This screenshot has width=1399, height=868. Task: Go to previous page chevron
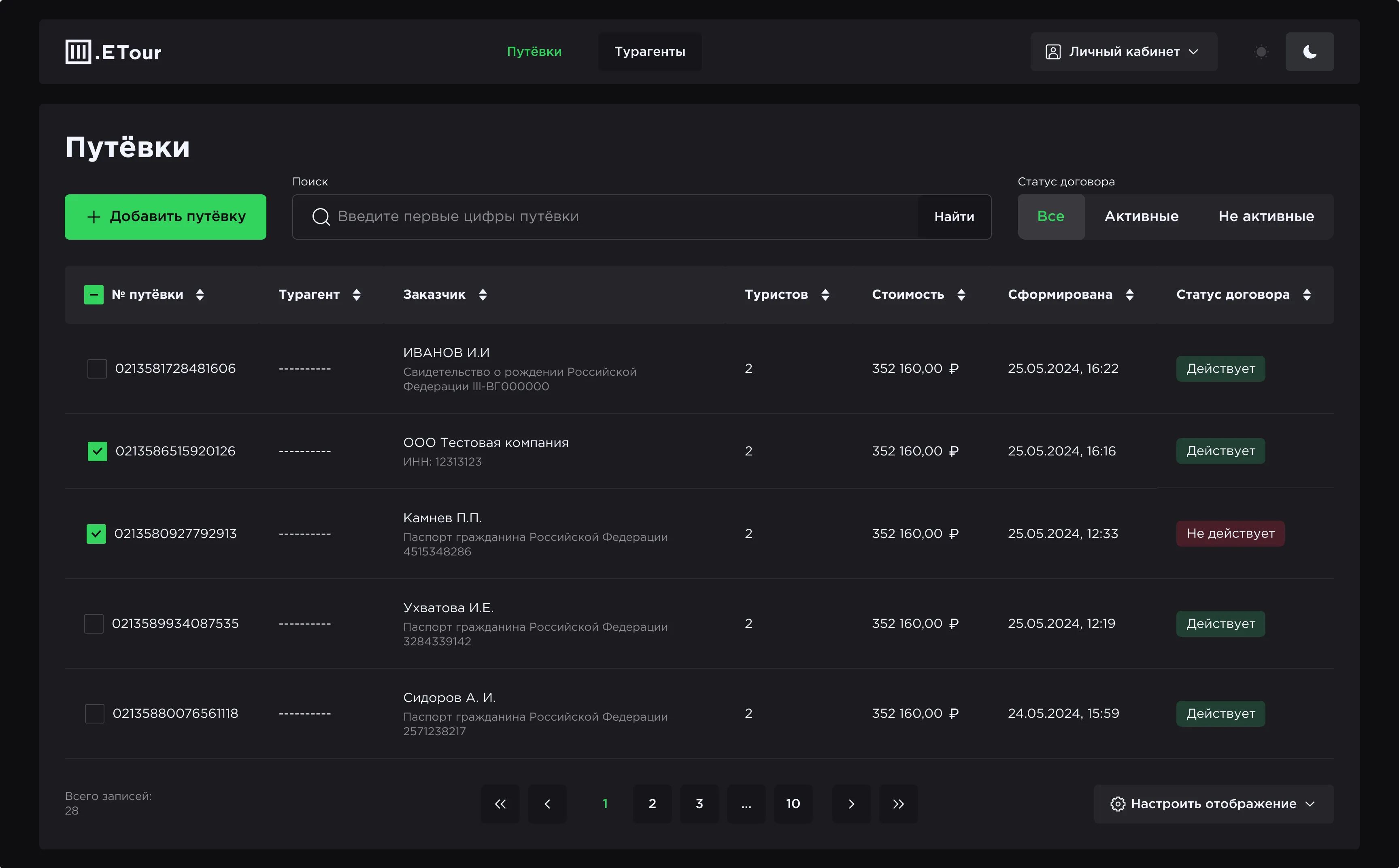click(547, 804)
